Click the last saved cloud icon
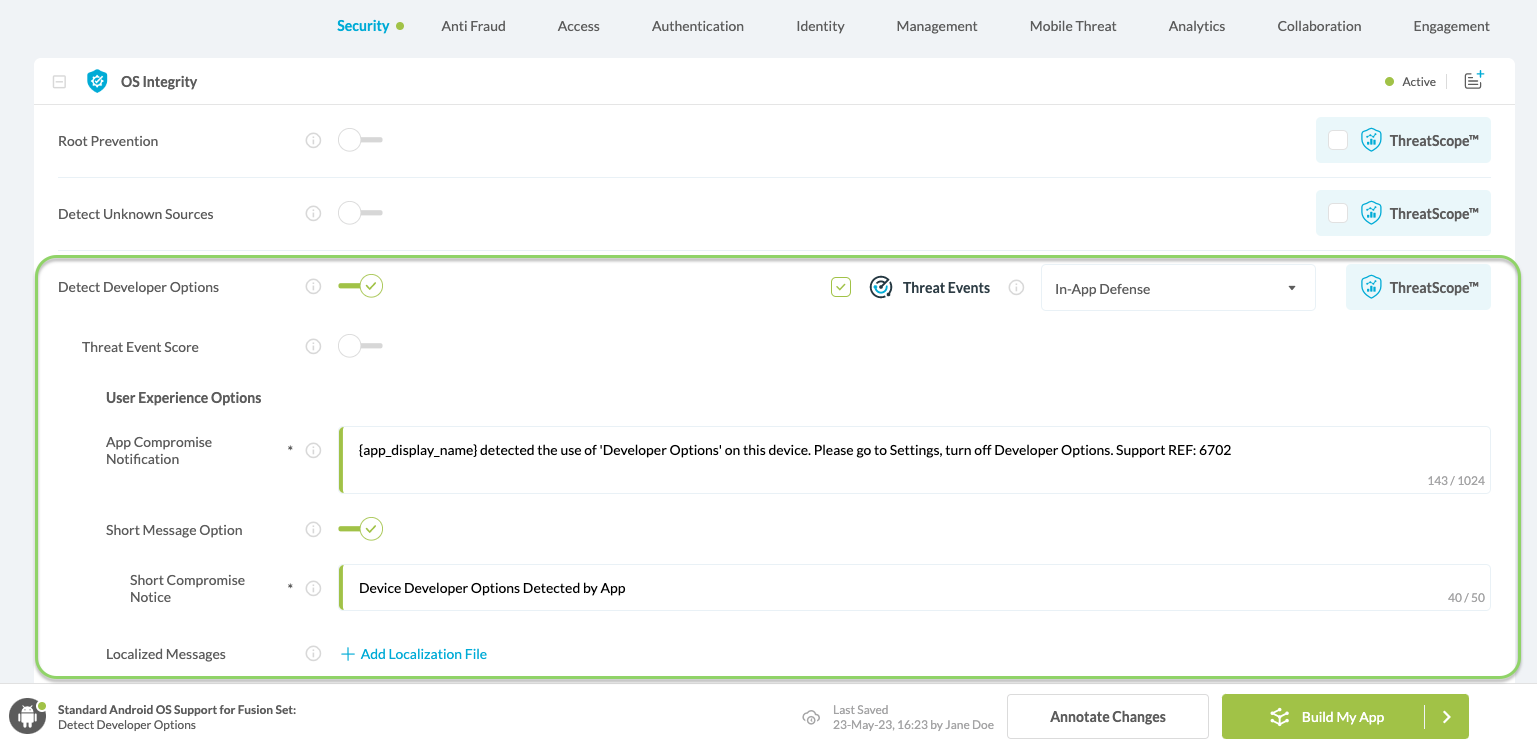 pyautogui.click(x=811, y=717)
